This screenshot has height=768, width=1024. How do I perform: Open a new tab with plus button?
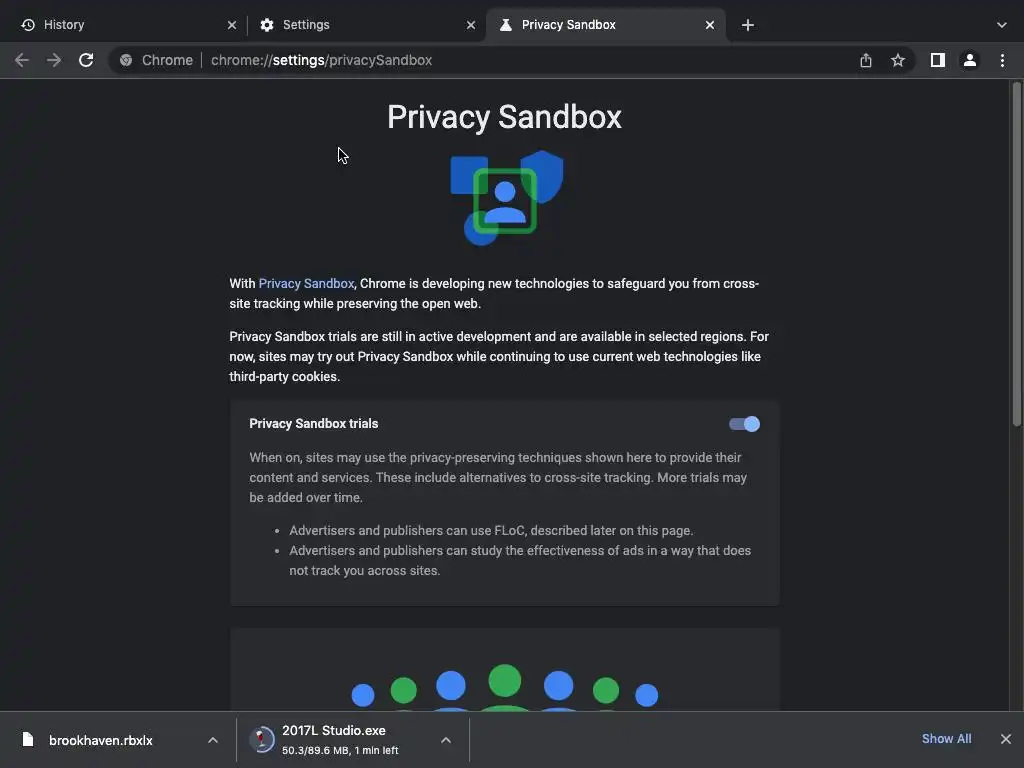pos(748,25)
